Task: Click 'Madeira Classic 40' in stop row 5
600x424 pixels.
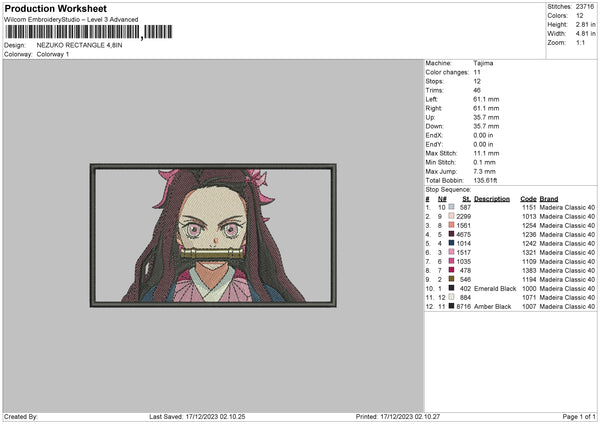Action: coord(567,243)
